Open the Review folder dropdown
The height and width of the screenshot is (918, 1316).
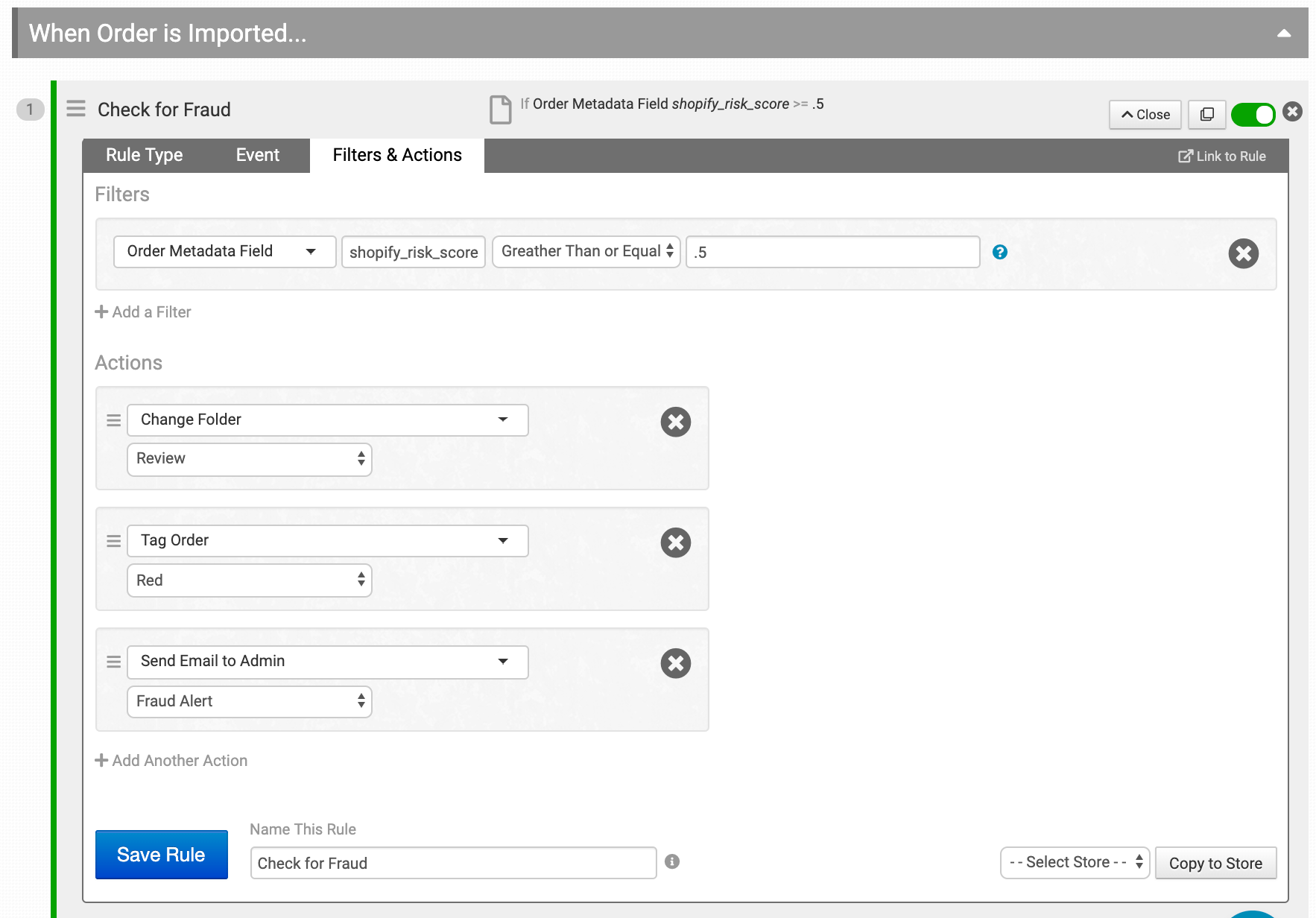250,459
